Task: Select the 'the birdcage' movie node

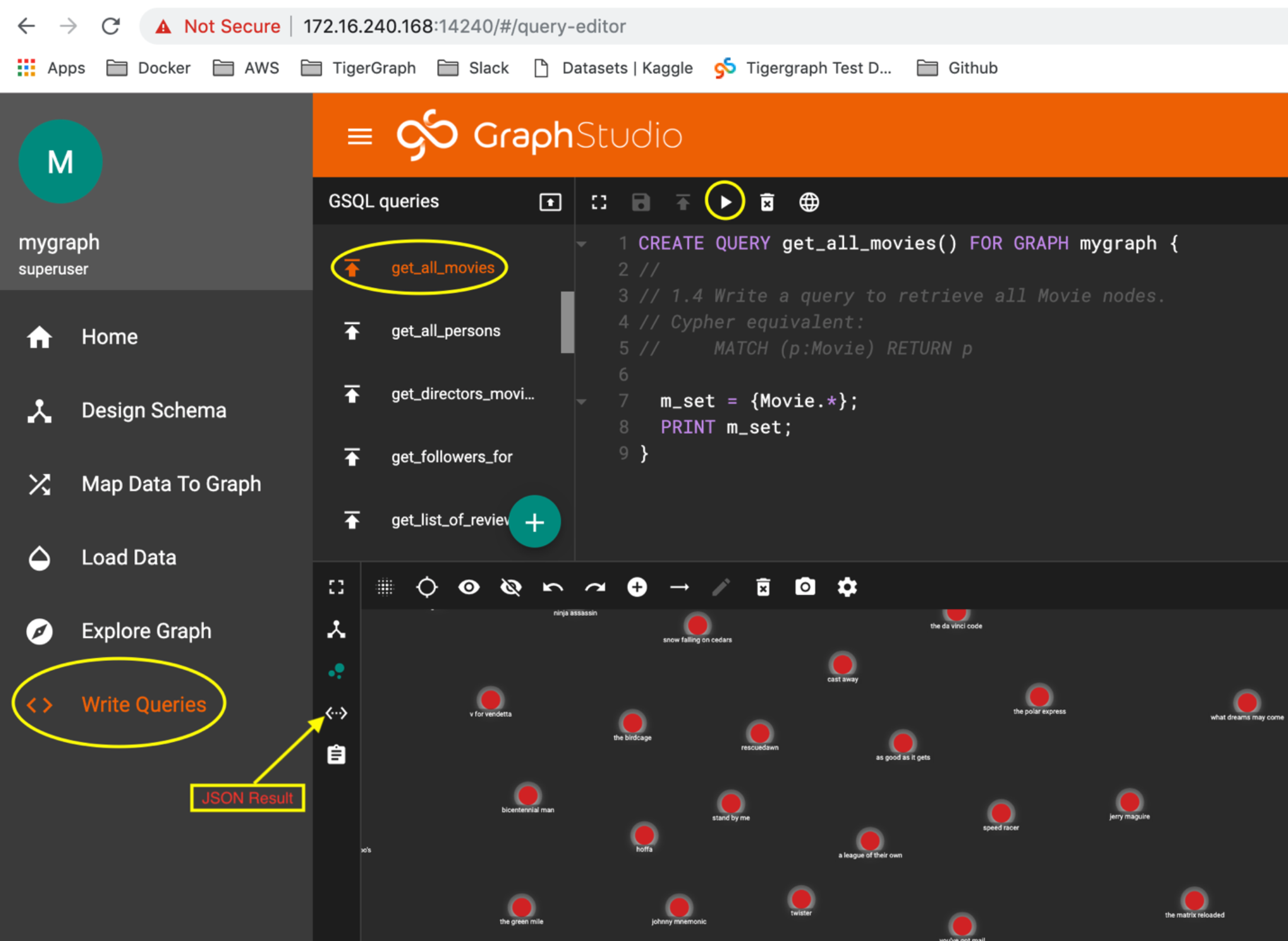Action: pos(632,722)
